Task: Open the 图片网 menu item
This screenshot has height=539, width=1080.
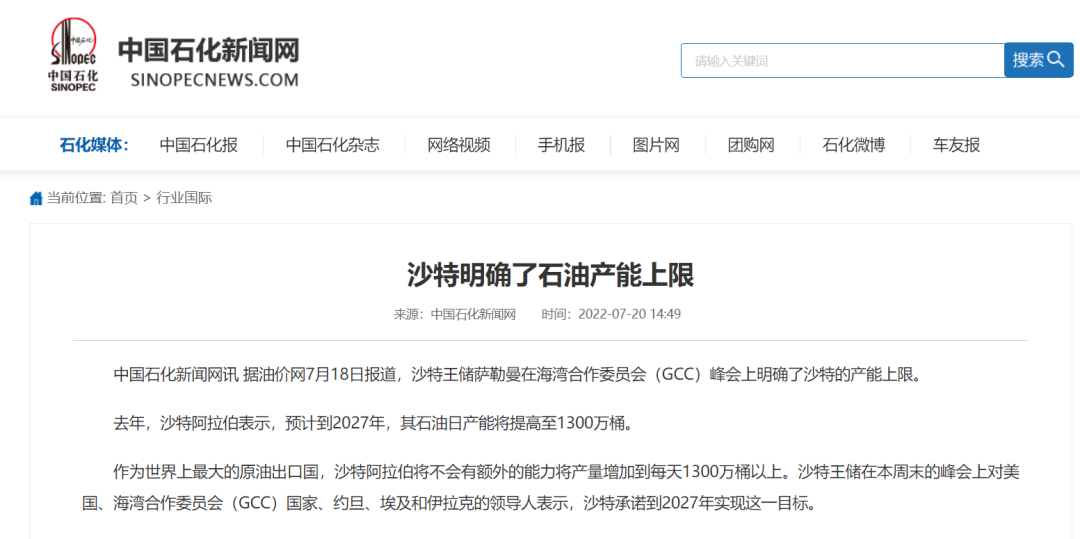Action: tap(656, 145)
